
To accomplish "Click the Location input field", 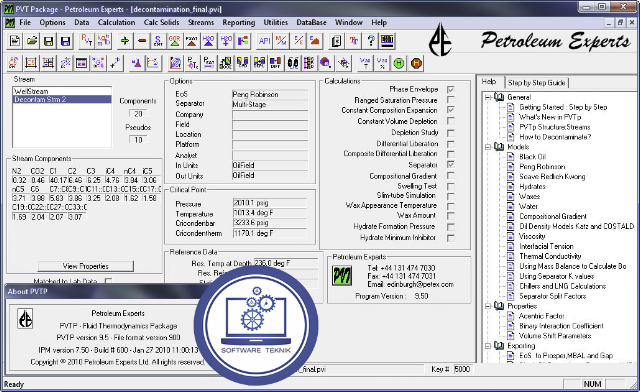I will 270,135.
